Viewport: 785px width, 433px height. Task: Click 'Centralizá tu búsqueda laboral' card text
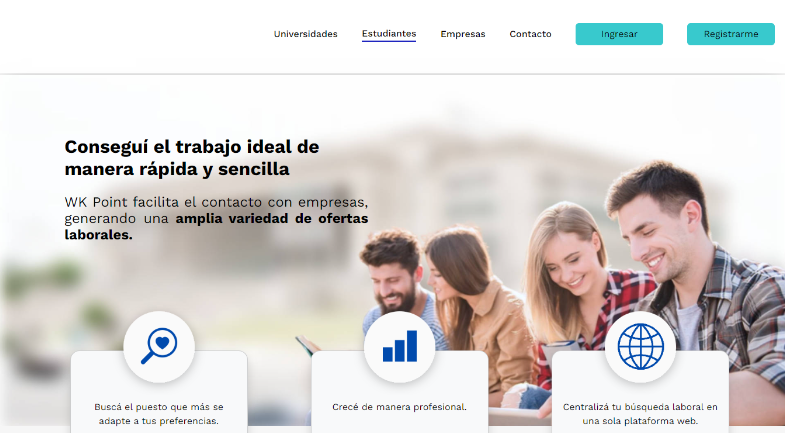click(x=640, y=414)
